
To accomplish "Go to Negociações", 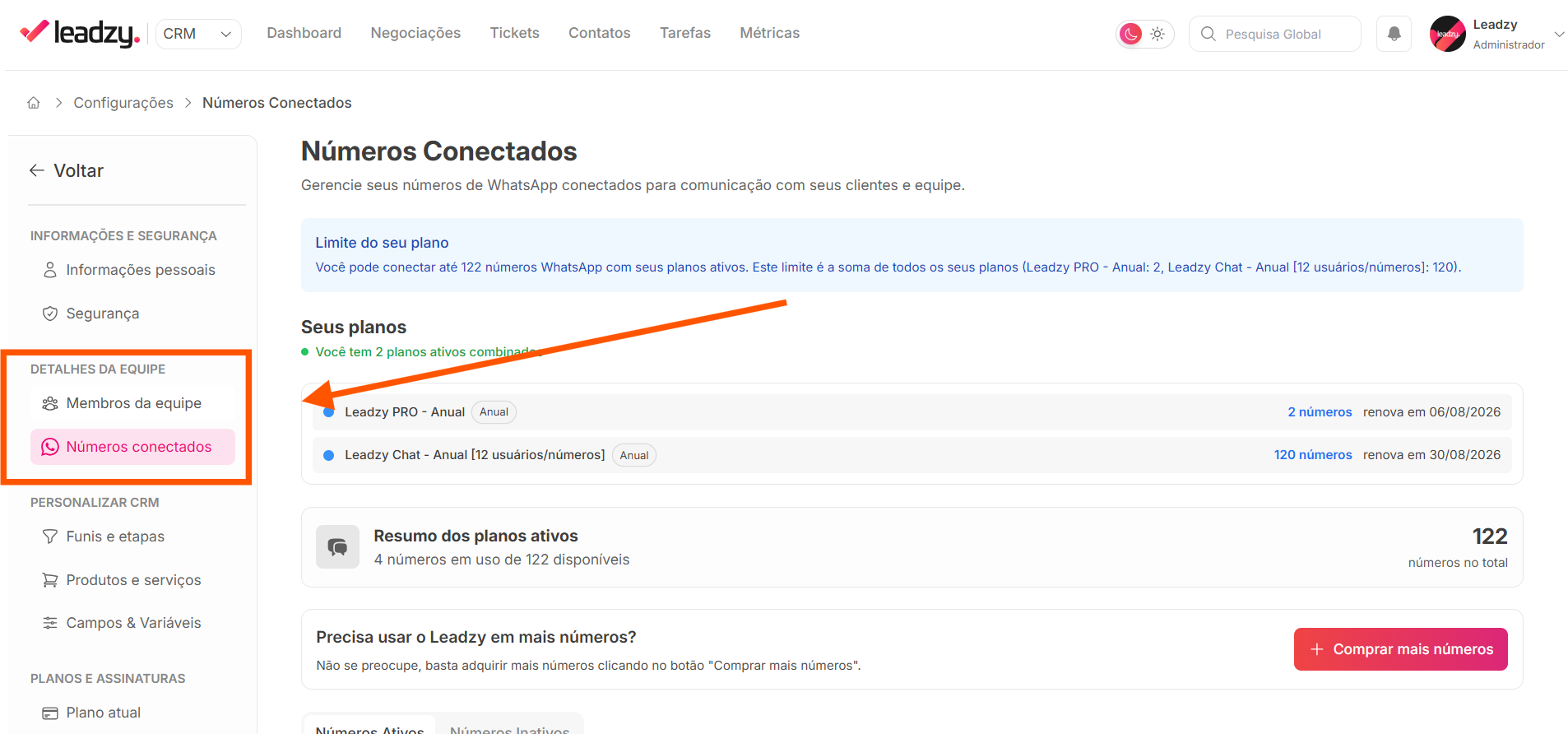I will pyautogui.click(x=415, y=33).
